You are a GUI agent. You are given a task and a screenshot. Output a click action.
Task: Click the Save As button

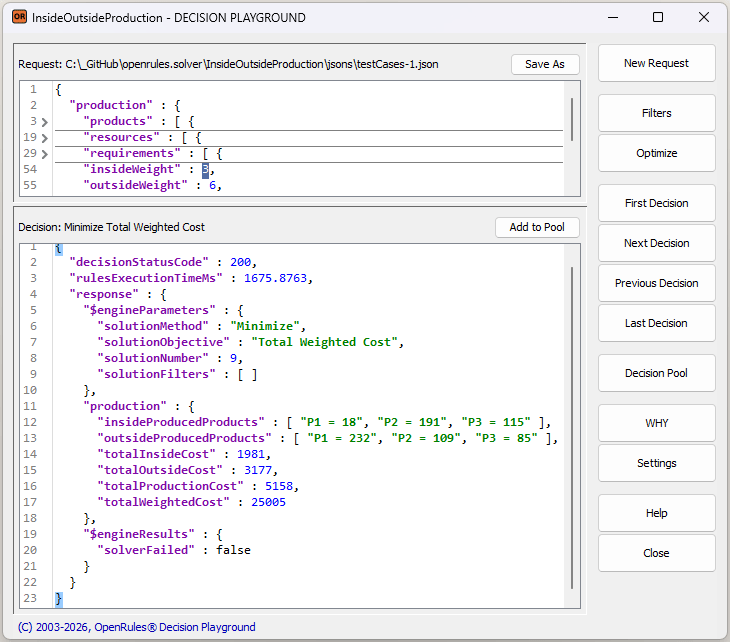[544, 64]
